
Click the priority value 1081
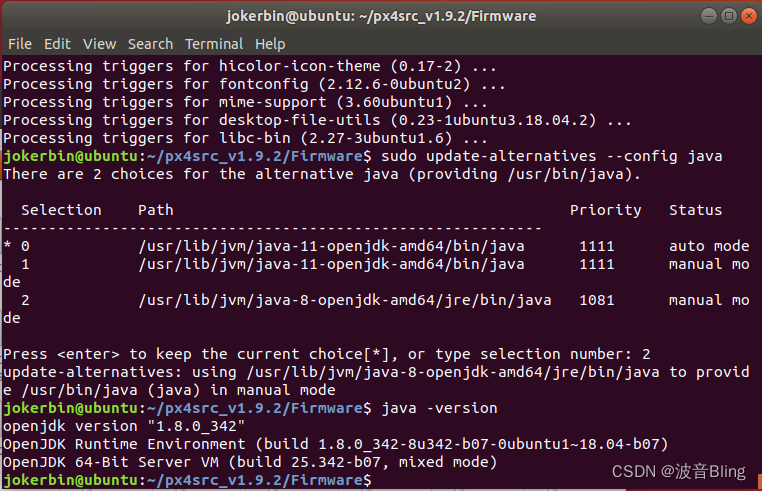[x=597, y=300]
